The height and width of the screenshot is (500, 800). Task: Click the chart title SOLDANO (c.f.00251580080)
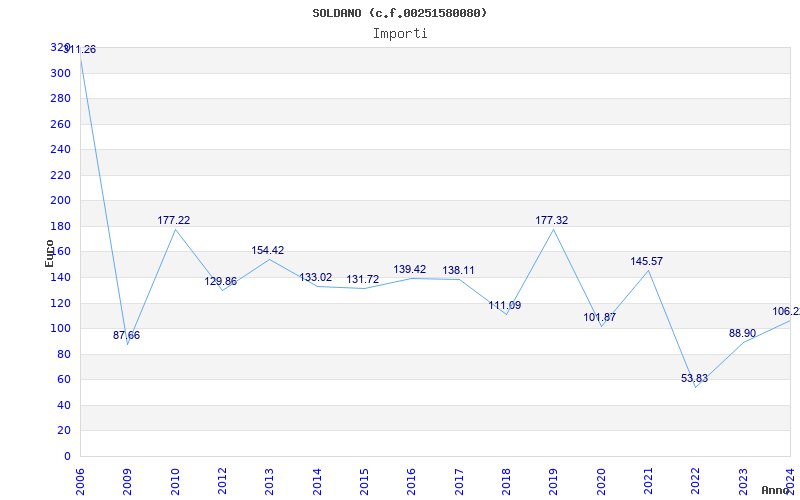pos(399,13)
